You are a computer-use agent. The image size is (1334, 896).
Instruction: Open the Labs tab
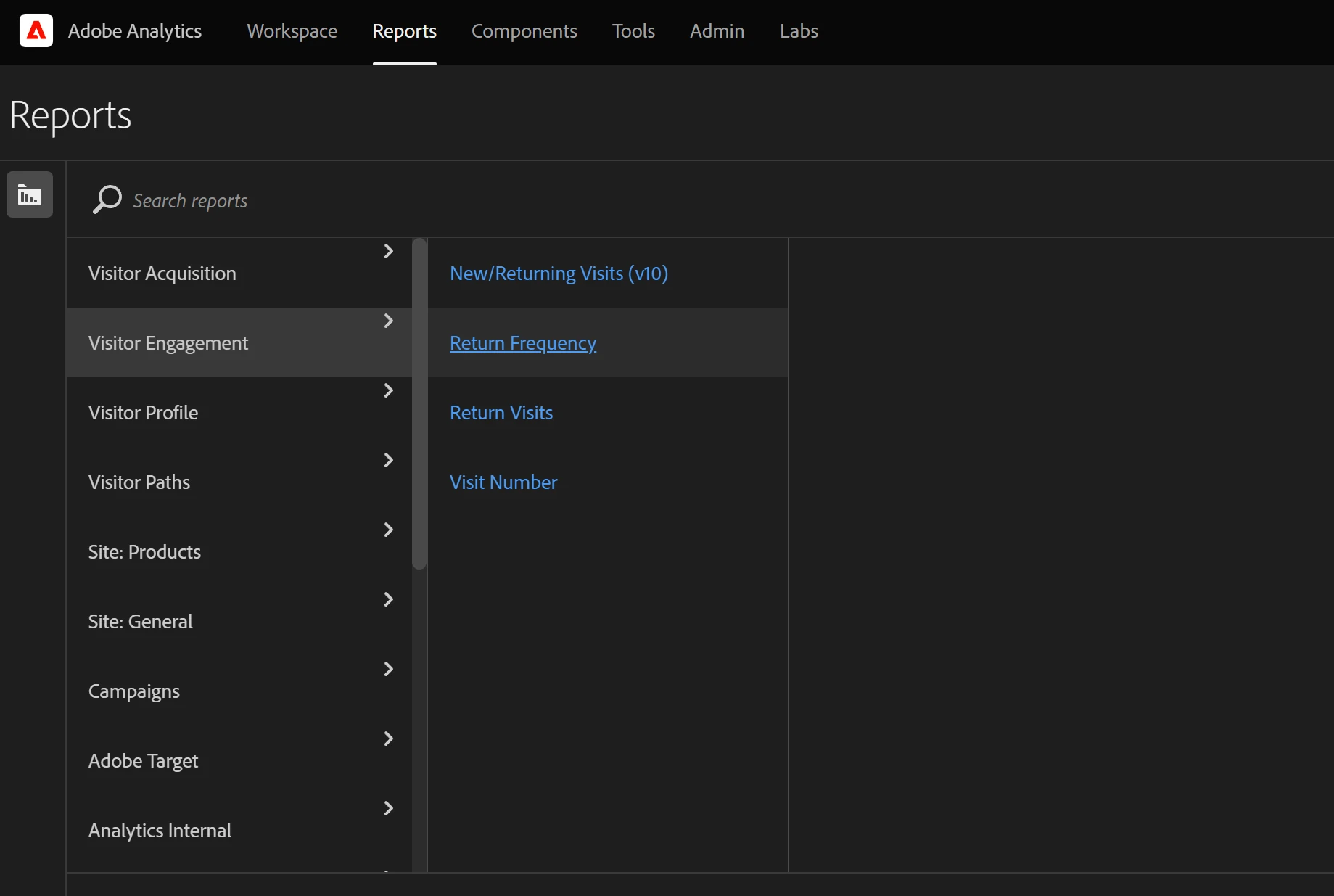pyautogui.click(x=799, y=31)
